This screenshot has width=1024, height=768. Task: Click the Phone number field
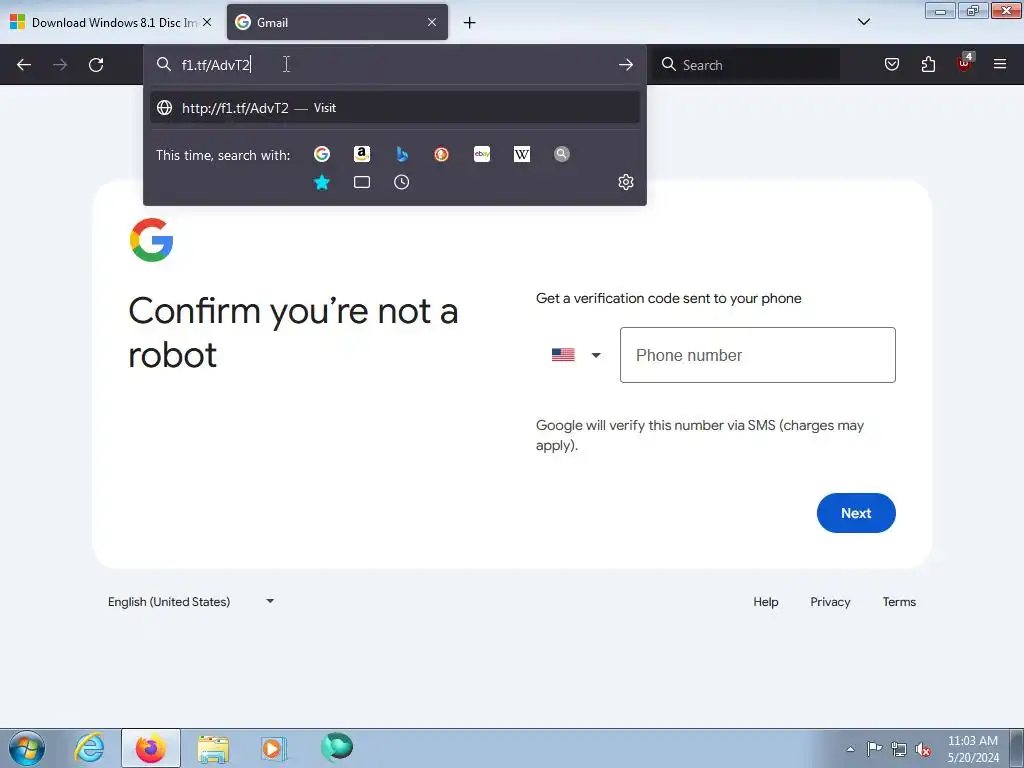tap(758, 355)
